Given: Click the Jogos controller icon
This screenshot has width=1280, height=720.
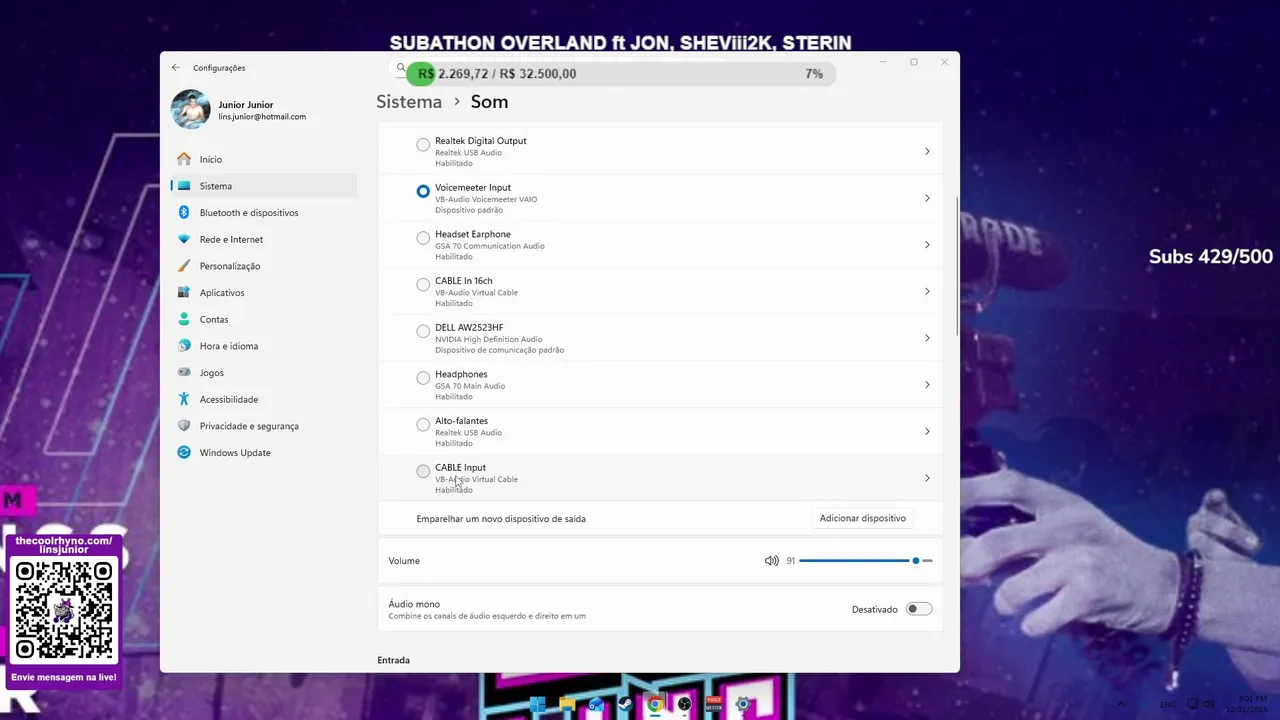Looking at the screenshot, I should (184, 372).
